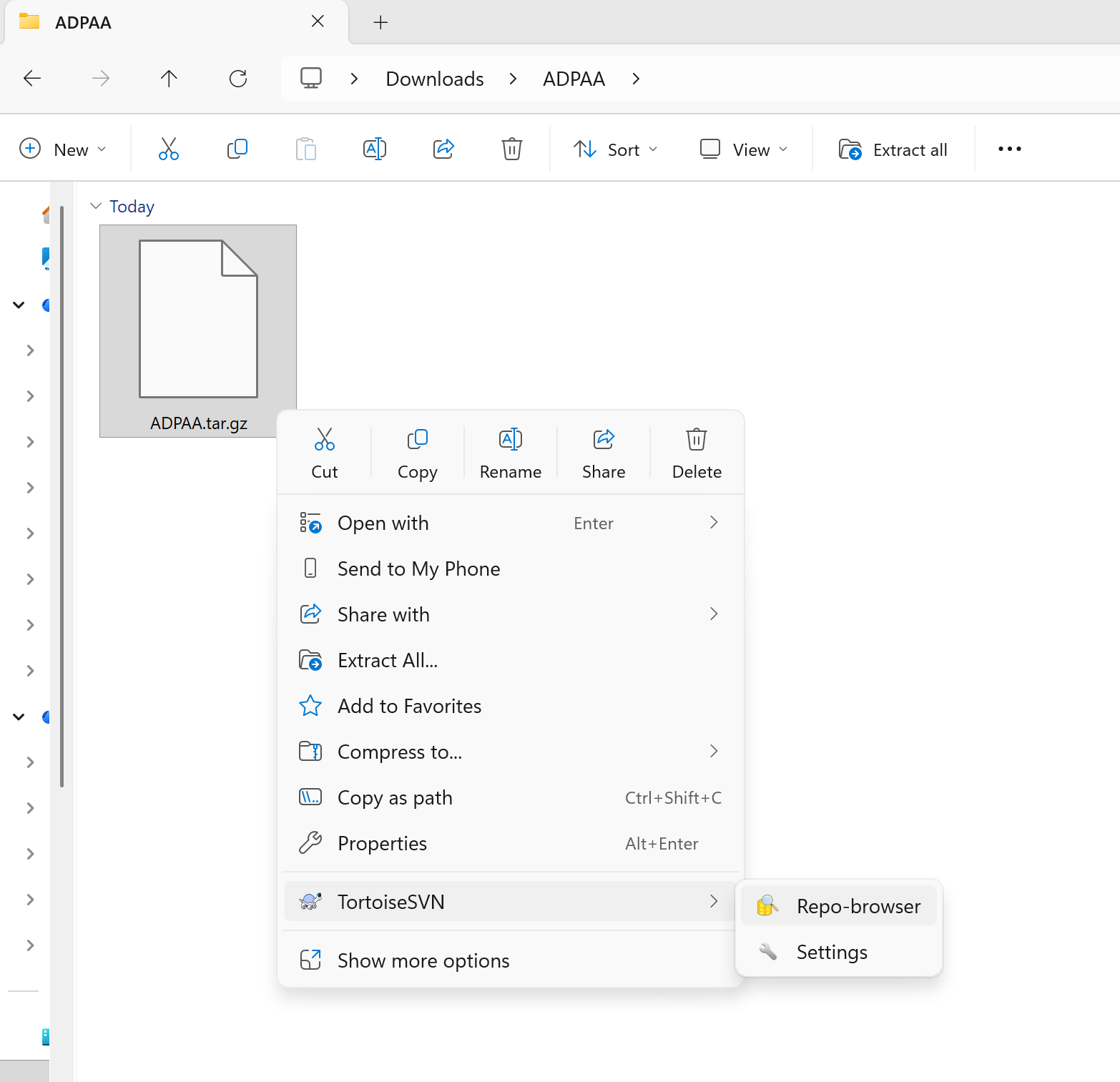1120x1082 pixels.
Task: Select Rename in the context menu
Action: (x=510, y=453)
